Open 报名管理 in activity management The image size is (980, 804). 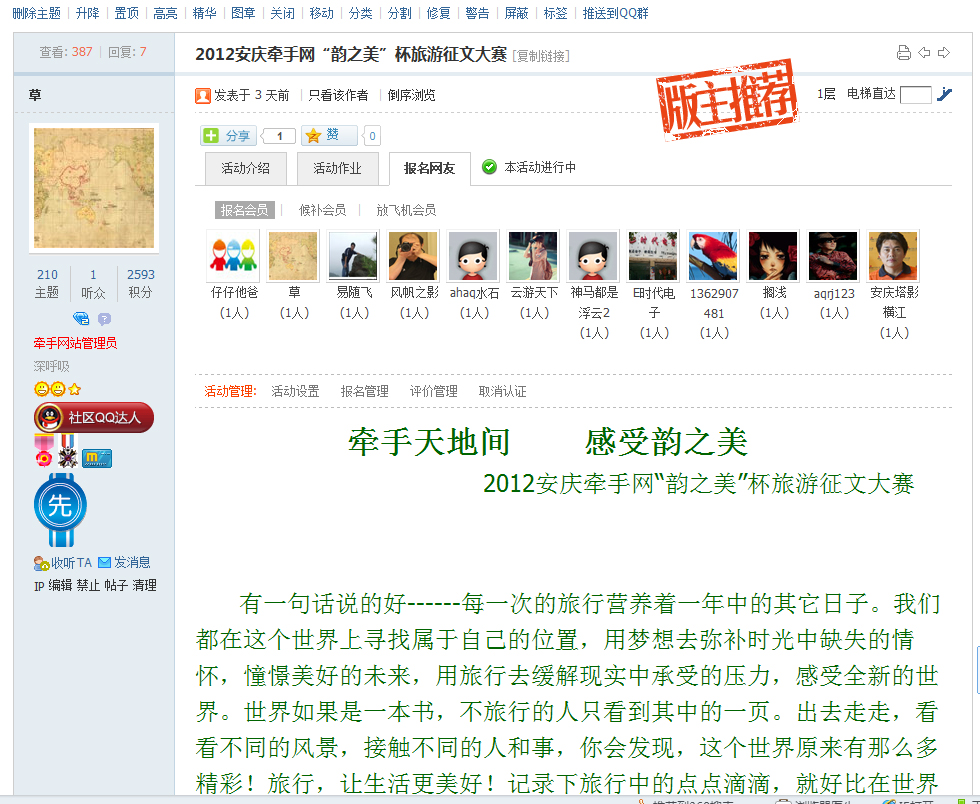click(364, 391)
